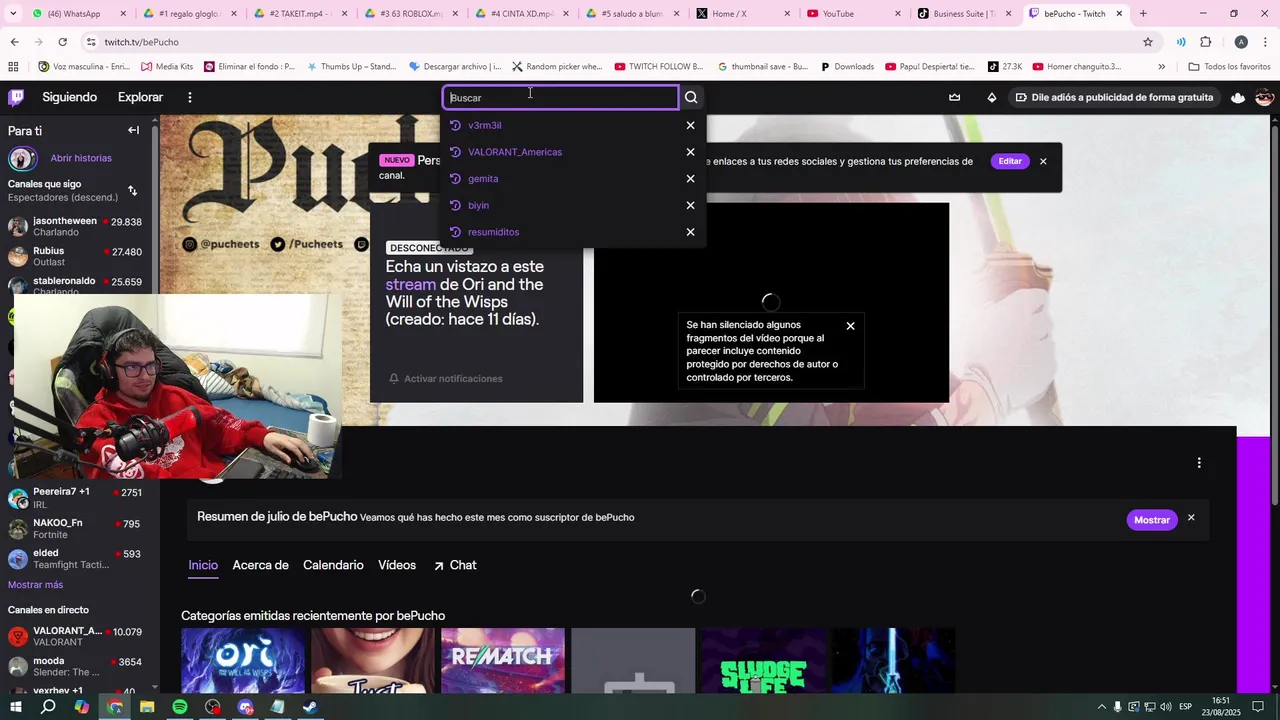This screenshot has height=720, width=1280.
Task: Reload the browser page
Action: point(62,42)
